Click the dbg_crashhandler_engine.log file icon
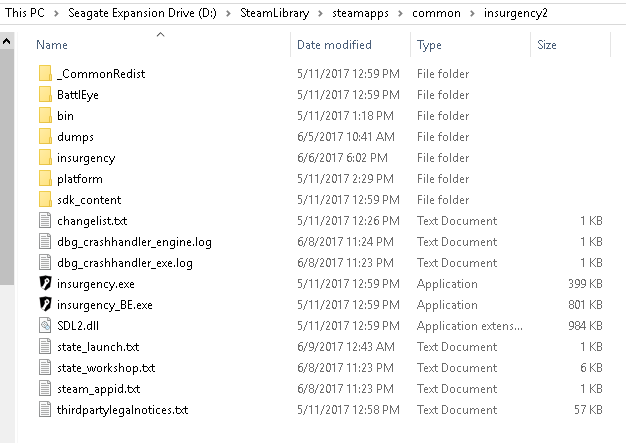This screenshot has height=443, width=626. point(44,242)
